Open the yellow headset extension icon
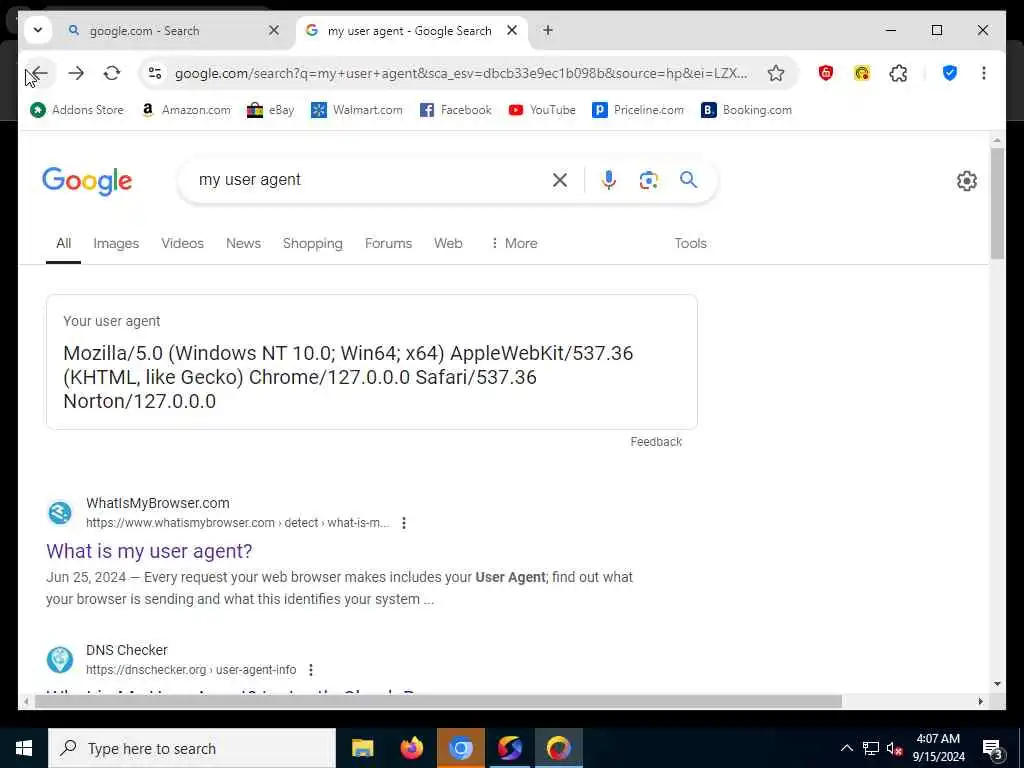 click(x=862, y=73)
